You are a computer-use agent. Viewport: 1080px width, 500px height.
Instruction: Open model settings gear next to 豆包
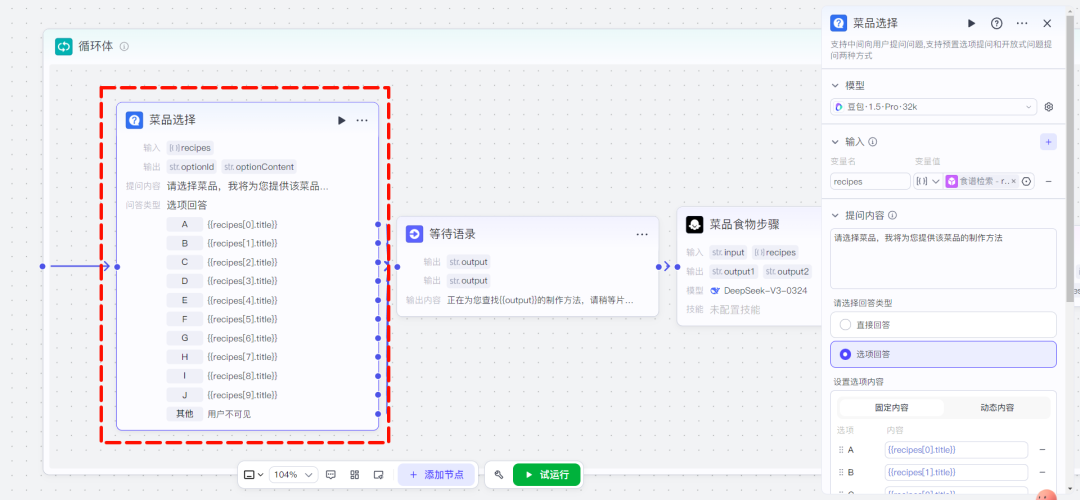[x=1049, y=107]
